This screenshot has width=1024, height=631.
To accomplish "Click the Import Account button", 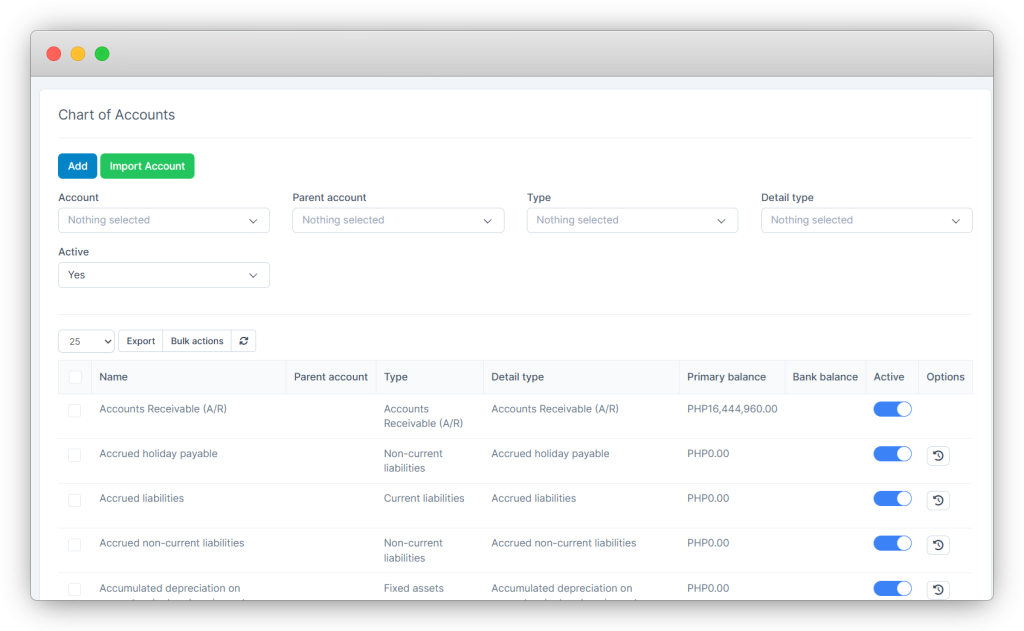I will [x=147, y=166].
